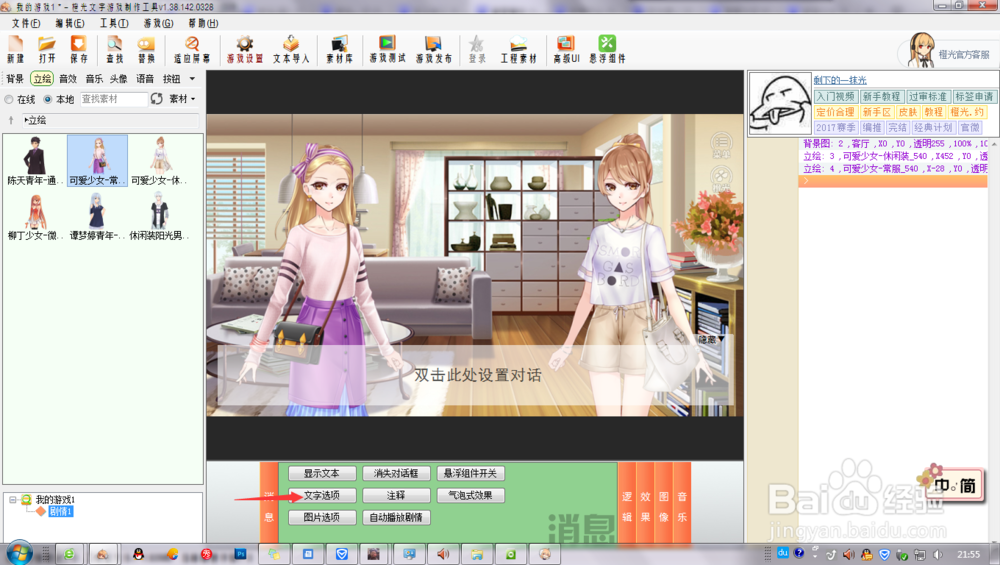This screenshot has height=565, width=1000.
Task: Switch to the 头像 asset tab
Action: 119,79
